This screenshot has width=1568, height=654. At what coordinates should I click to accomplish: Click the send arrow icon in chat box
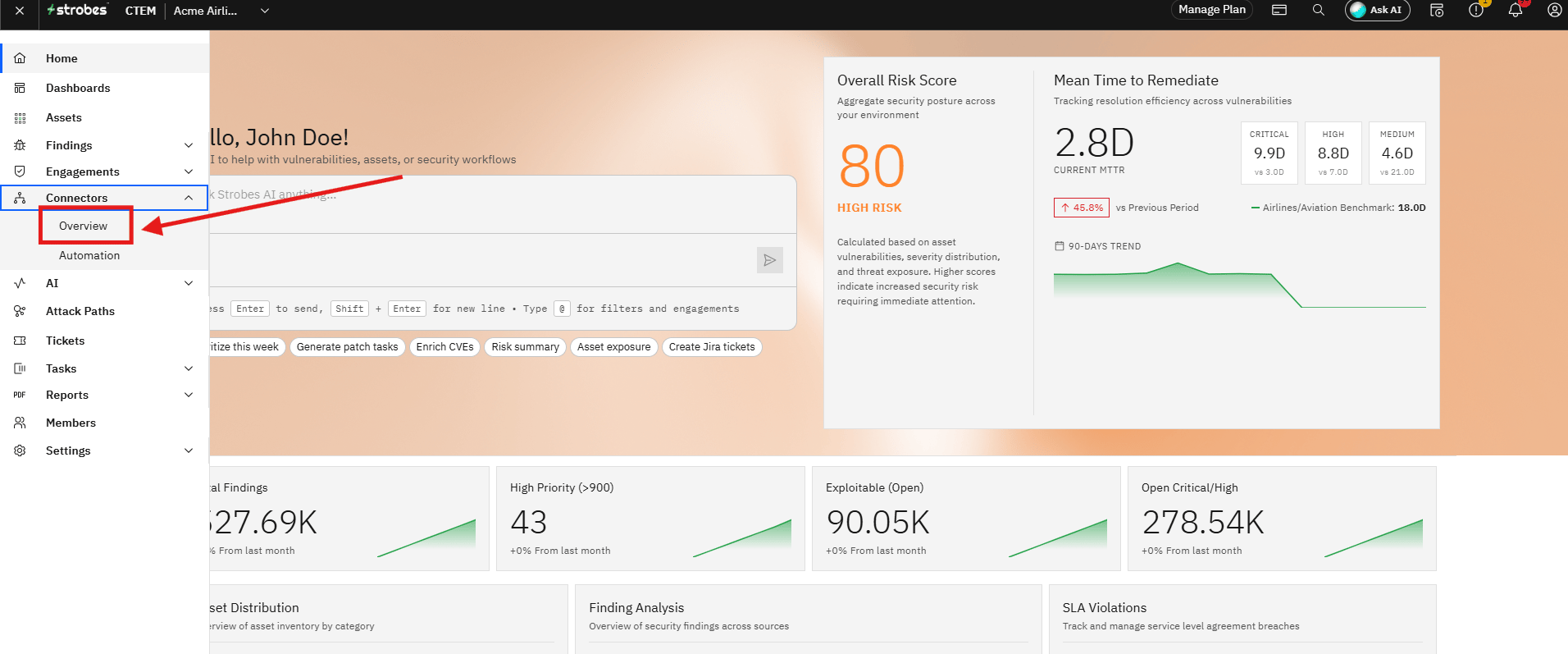tap(769, 260)
